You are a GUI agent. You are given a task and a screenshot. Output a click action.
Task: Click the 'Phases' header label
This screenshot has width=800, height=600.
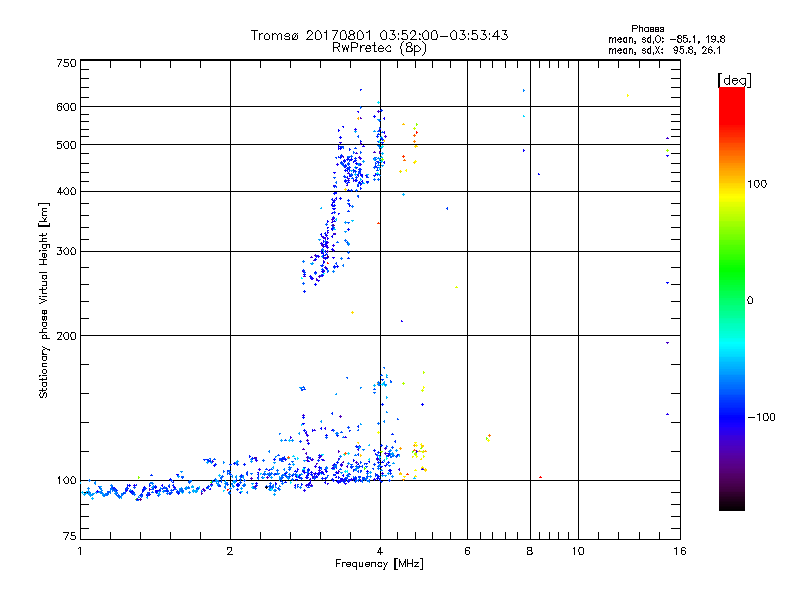647,29
